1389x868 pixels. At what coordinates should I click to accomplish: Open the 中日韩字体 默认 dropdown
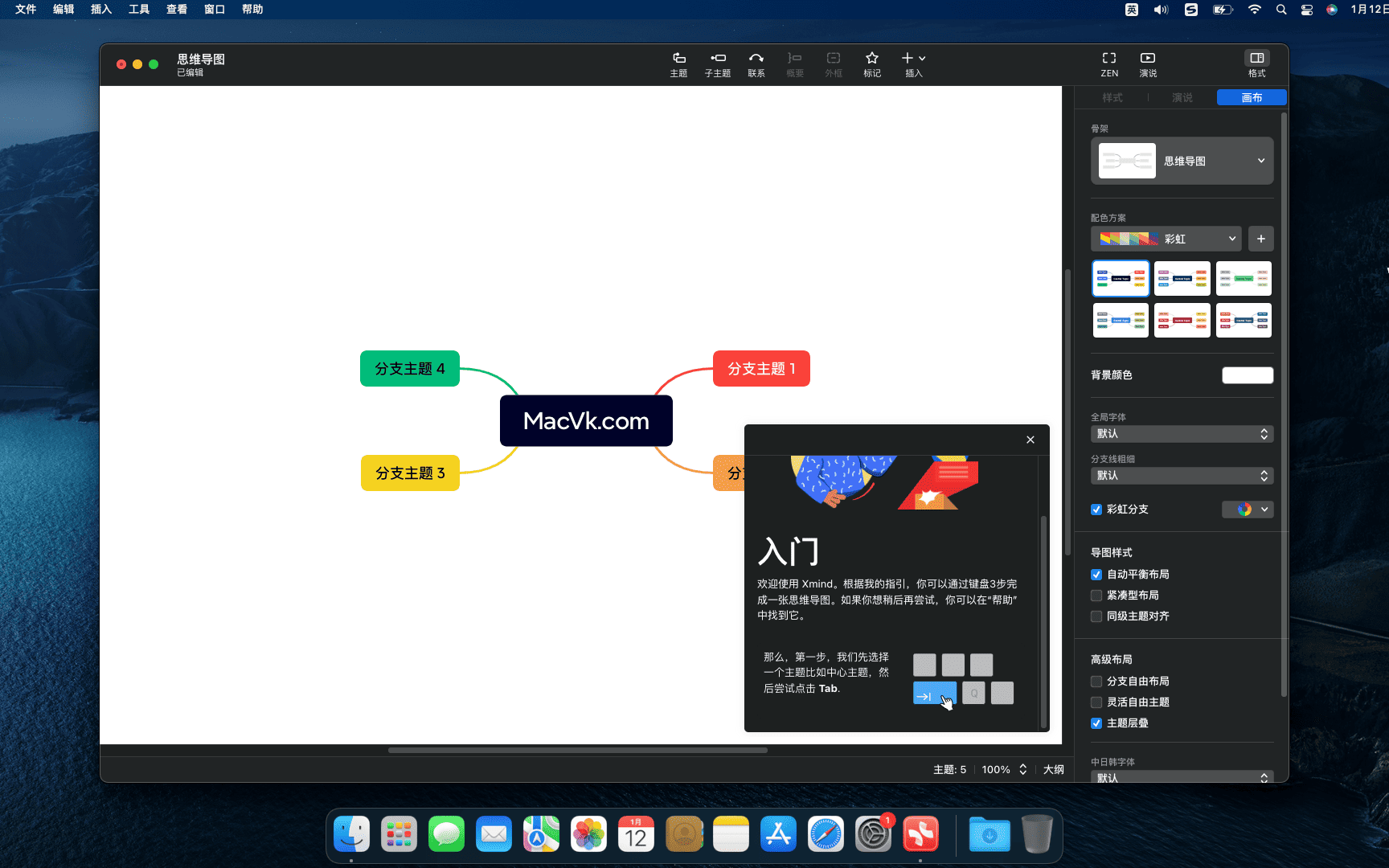tap(1182, 777)
